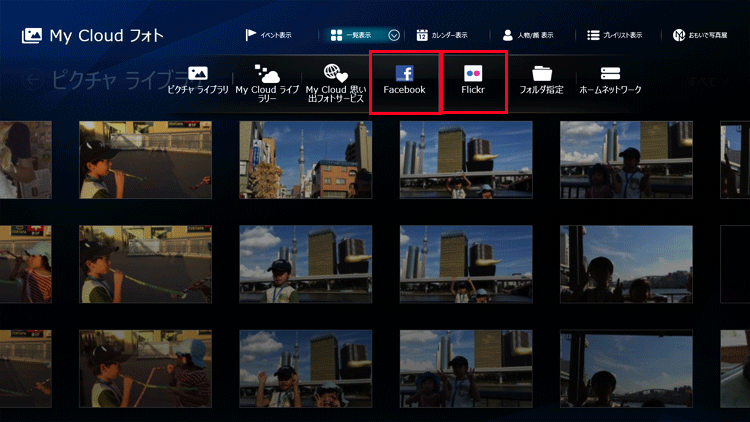Switch to イベント表示 flag view

[268, 35]
